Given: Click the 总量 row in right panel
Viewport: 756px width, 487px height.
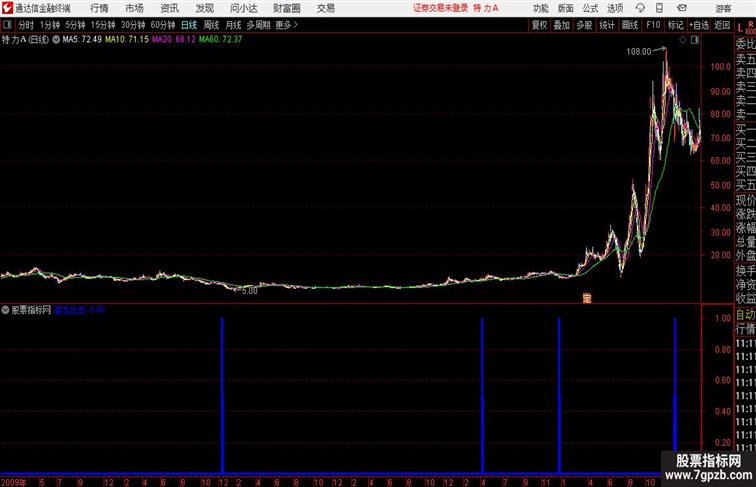Looking at the screenshot, I should click(745, 242).
